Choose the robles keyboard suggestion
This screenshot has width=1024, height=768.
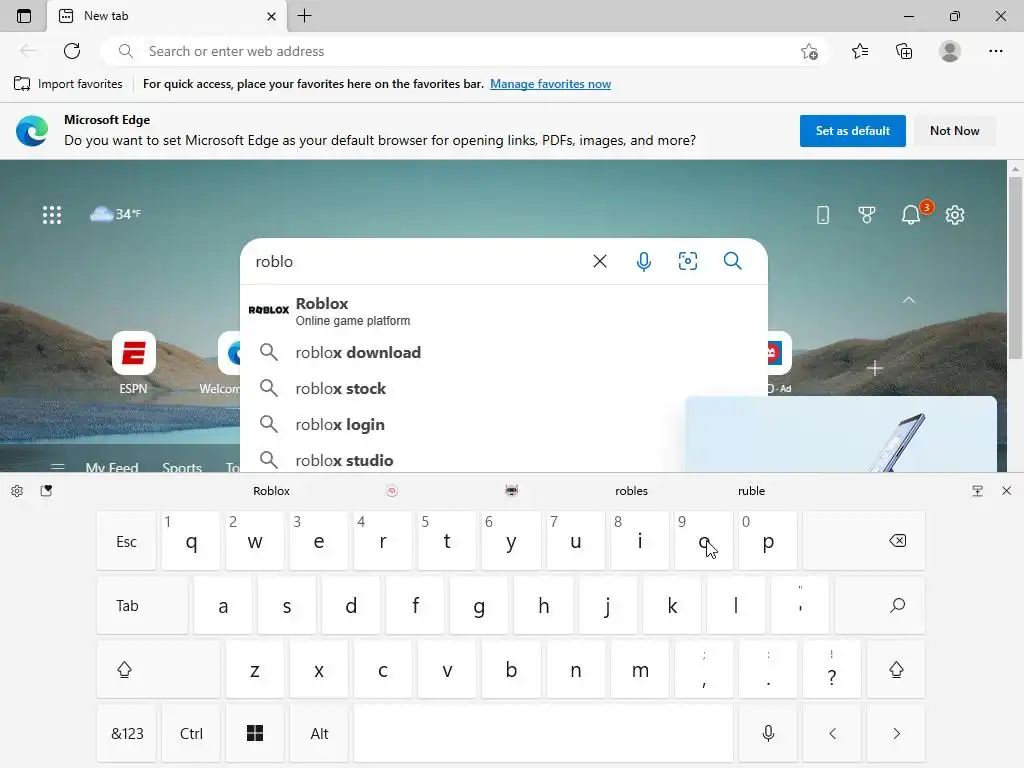[632, 491]
